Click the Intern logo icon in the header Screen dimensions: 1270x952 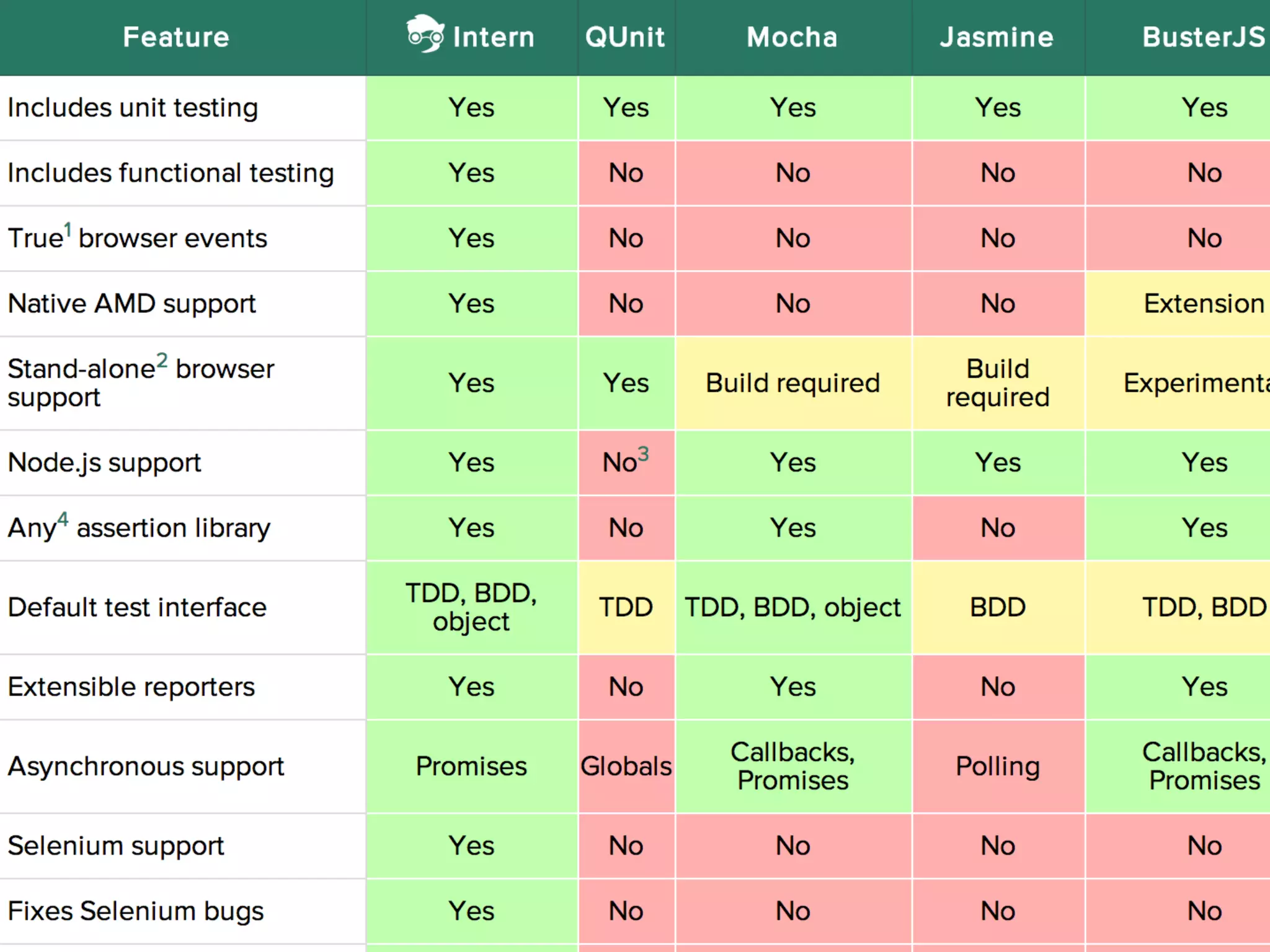coord(425,34)
